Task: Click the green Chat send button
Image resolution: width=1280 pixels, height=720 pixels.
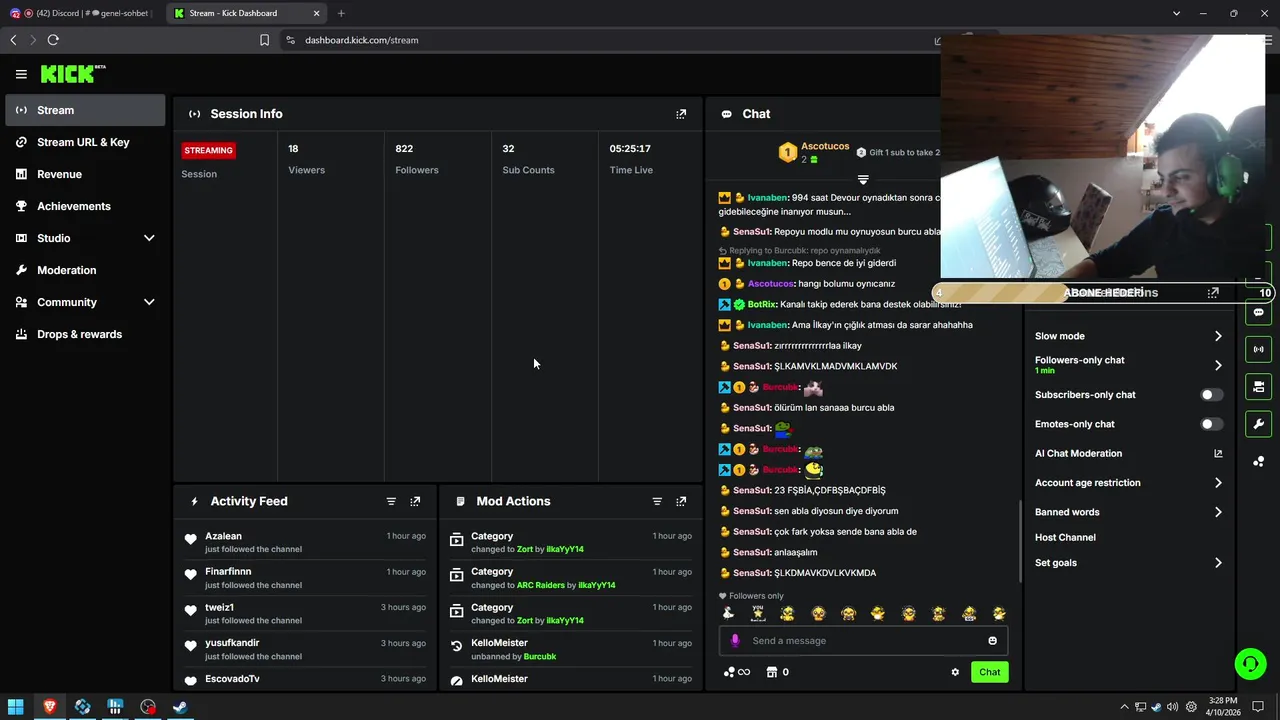Action: 989,672
